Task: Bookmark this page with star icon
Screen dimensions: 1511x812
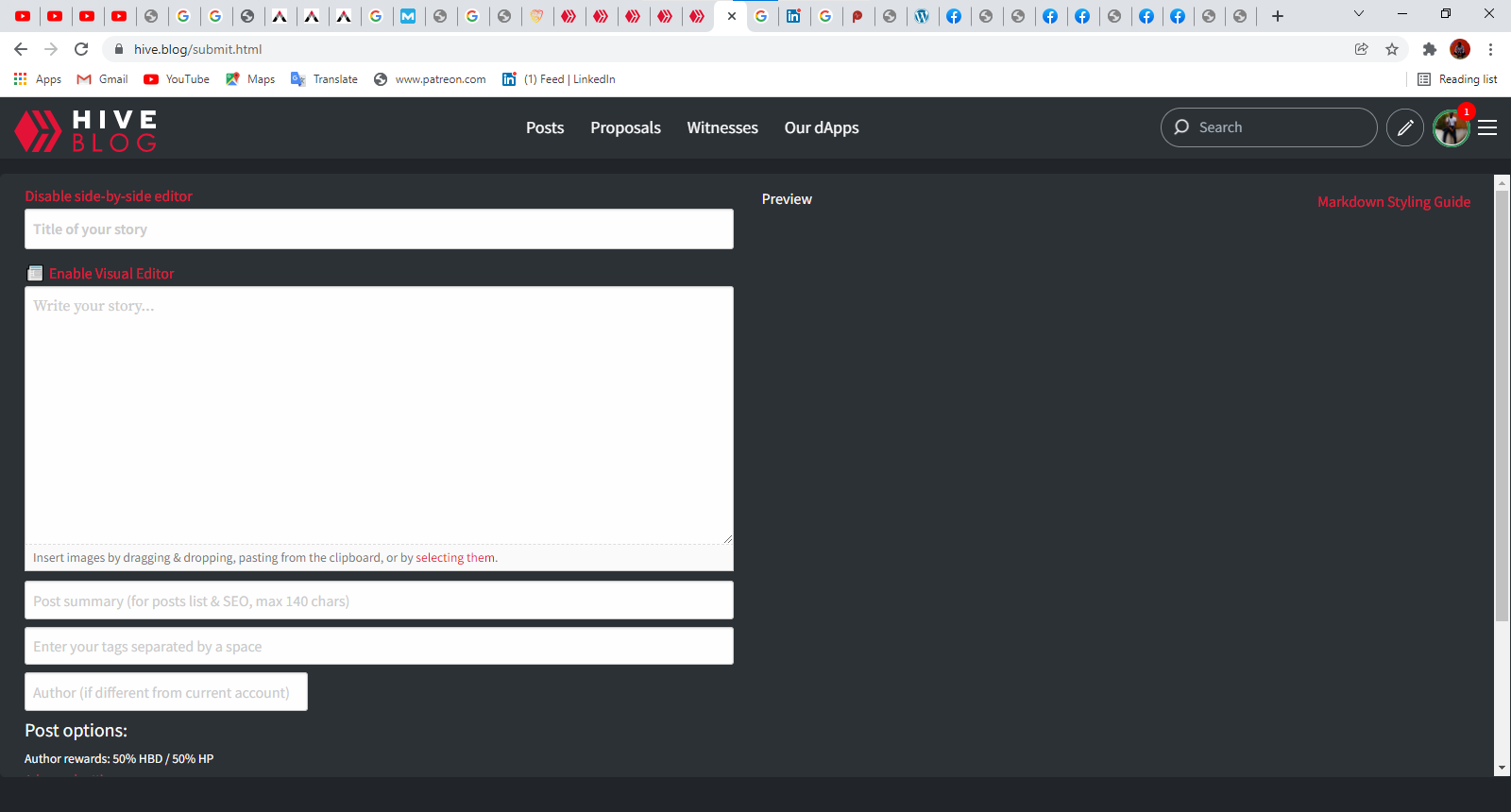Action: pos(1392,49)
